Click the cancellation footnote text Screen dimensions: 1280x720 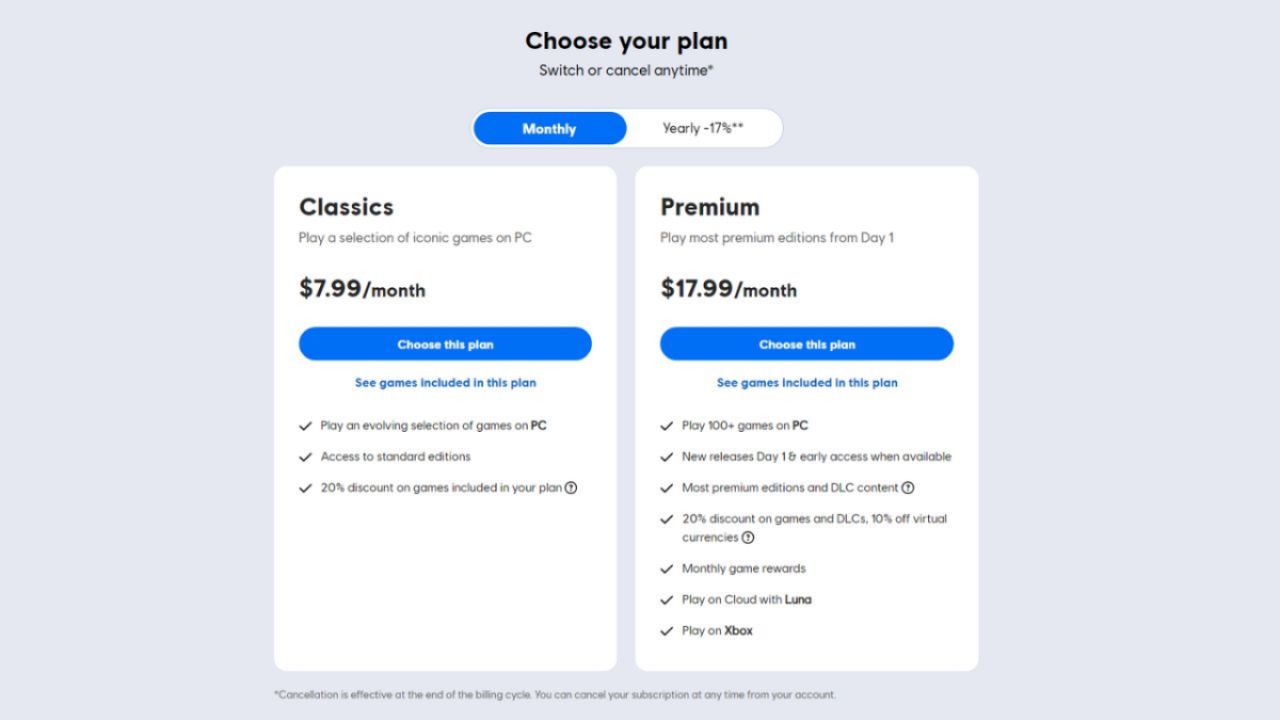(555, 695)
